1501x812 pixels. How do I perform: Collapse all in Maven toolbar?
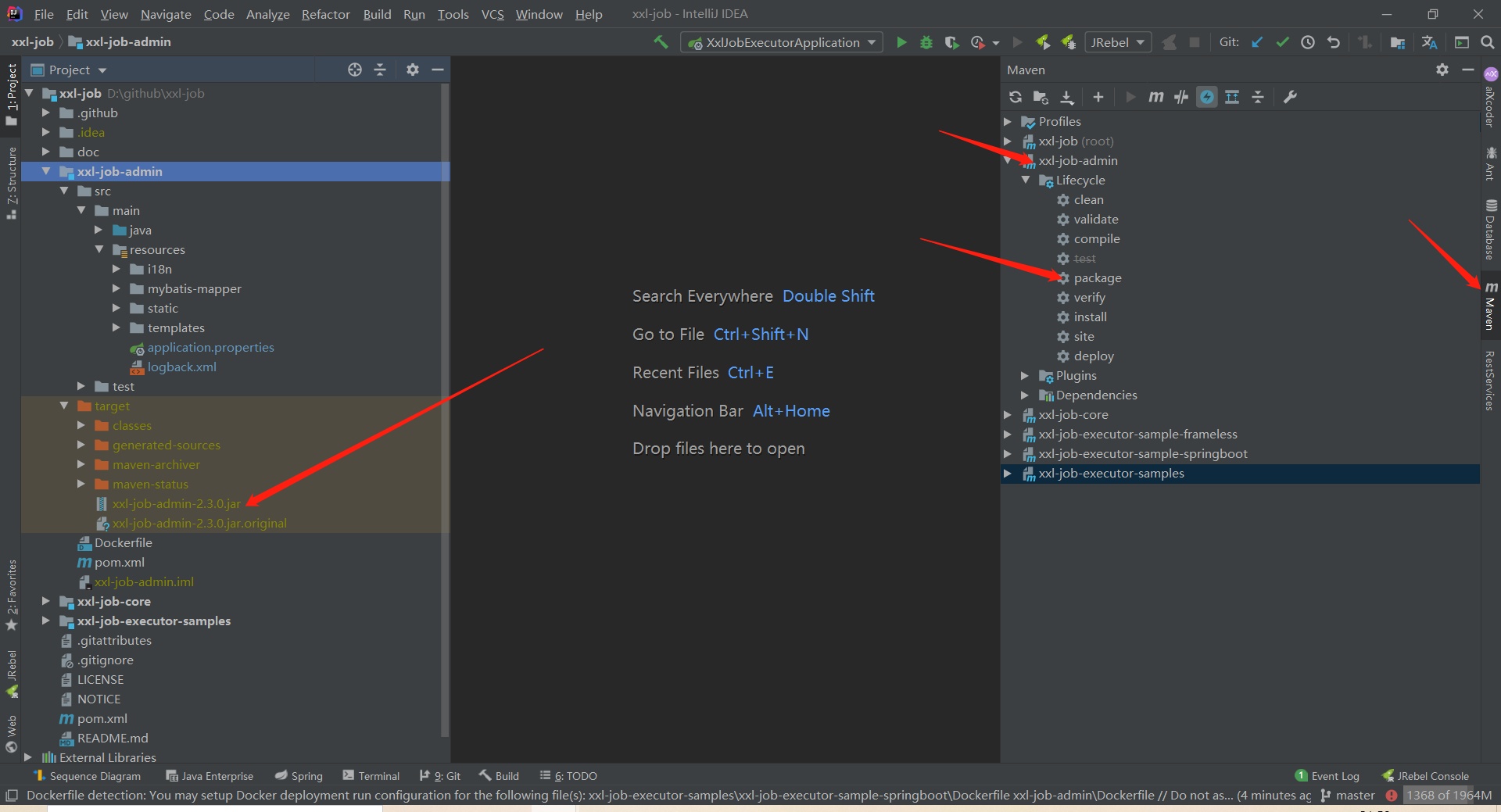click(x=1258, y=97)
